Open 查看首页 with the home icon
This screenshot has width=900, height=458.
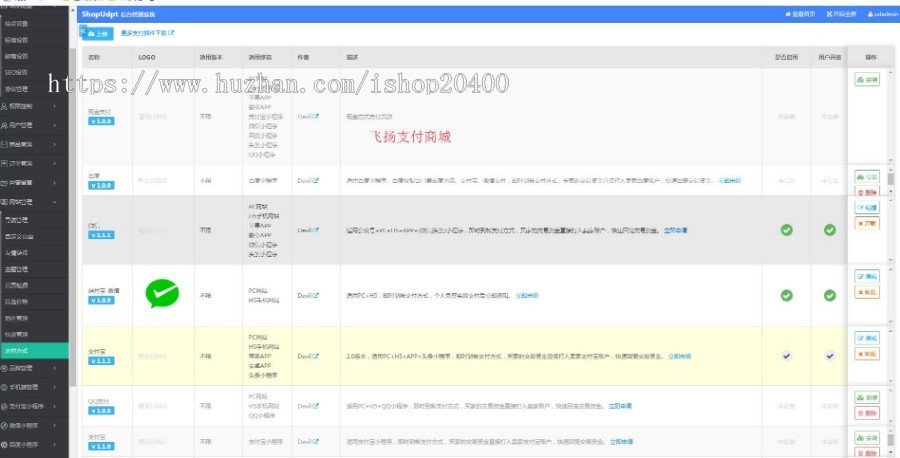coord(800,14)
